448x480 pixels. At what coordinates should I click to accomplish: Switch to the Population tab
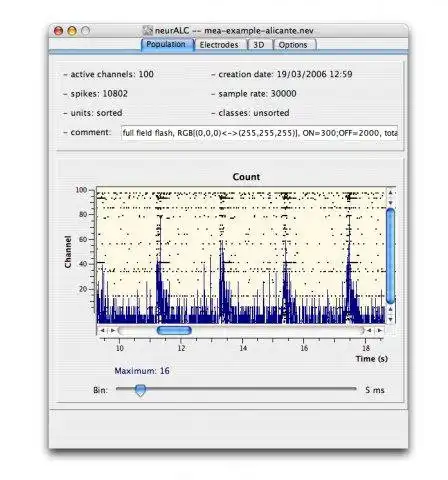click(167, 45)
